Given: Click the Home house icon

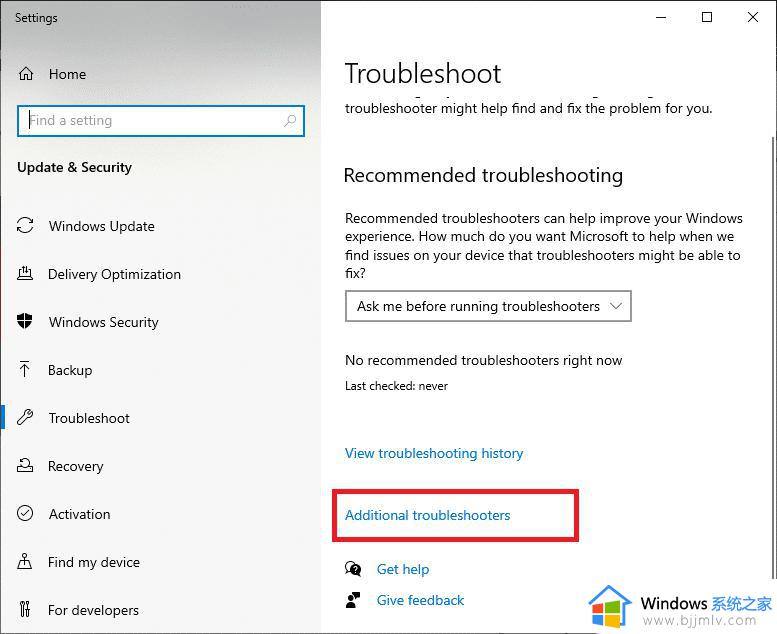Looking at the screenshot, I should click(x=26, y=74).
